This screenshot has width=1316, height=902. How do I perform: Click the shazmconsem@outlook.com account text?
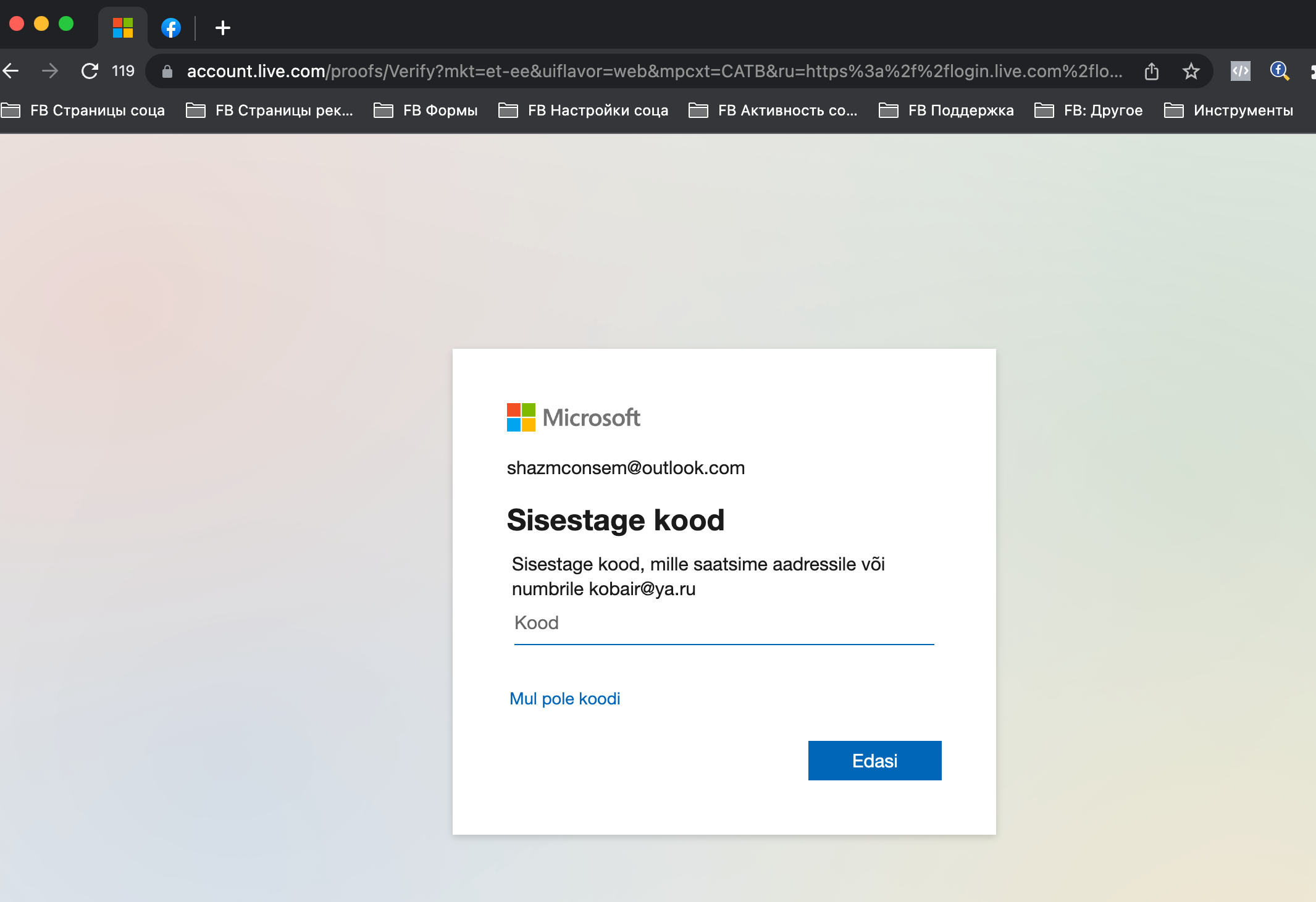626,468
